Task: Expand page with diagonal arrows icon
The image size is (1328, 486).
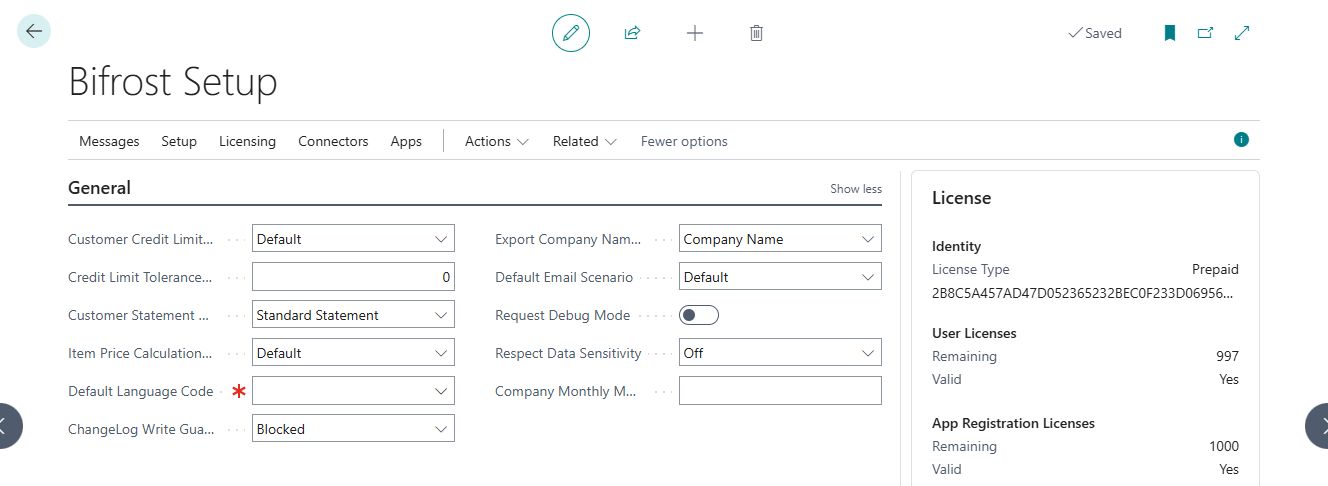Action: [1242, 33]
